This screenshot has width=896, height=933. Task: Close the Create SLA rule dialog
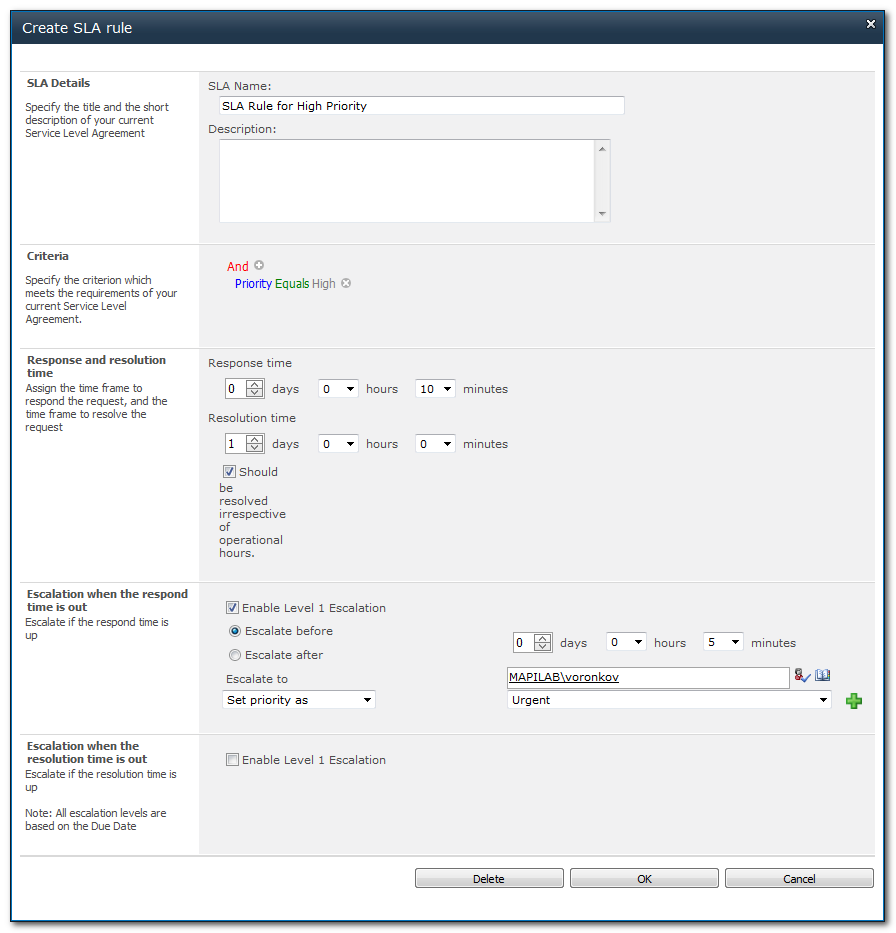point(870,24)
